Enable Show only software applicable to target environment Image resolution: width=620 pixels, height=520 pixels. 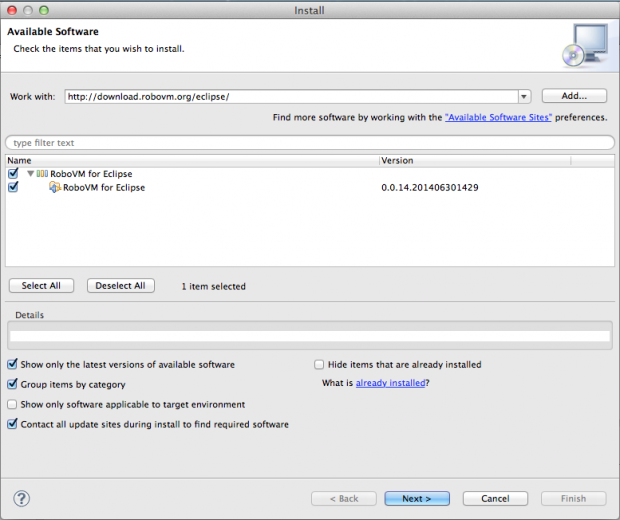click(12, 404)
